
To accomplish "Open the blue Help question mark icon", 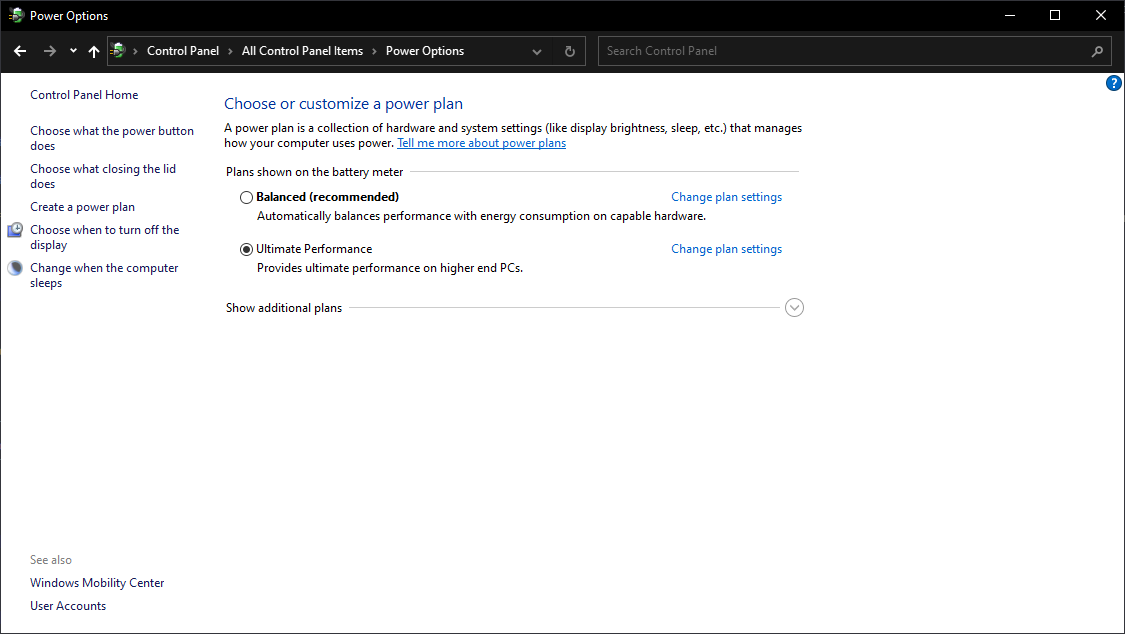I will pyautogui.click(x=1113, y=84).
